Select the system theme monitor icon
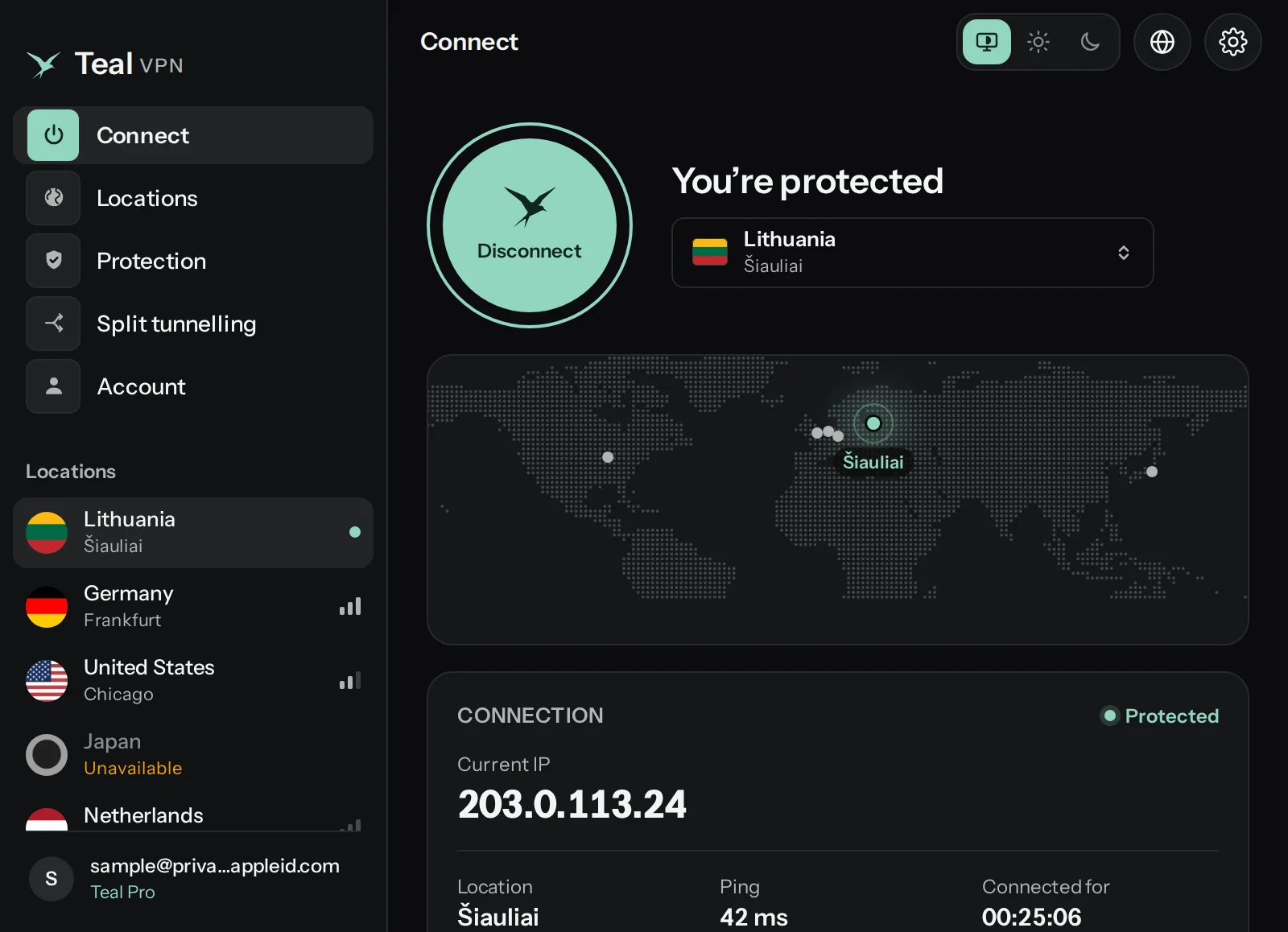The image size is (1288, 932). pyautogui.click(x=986, y=42)
